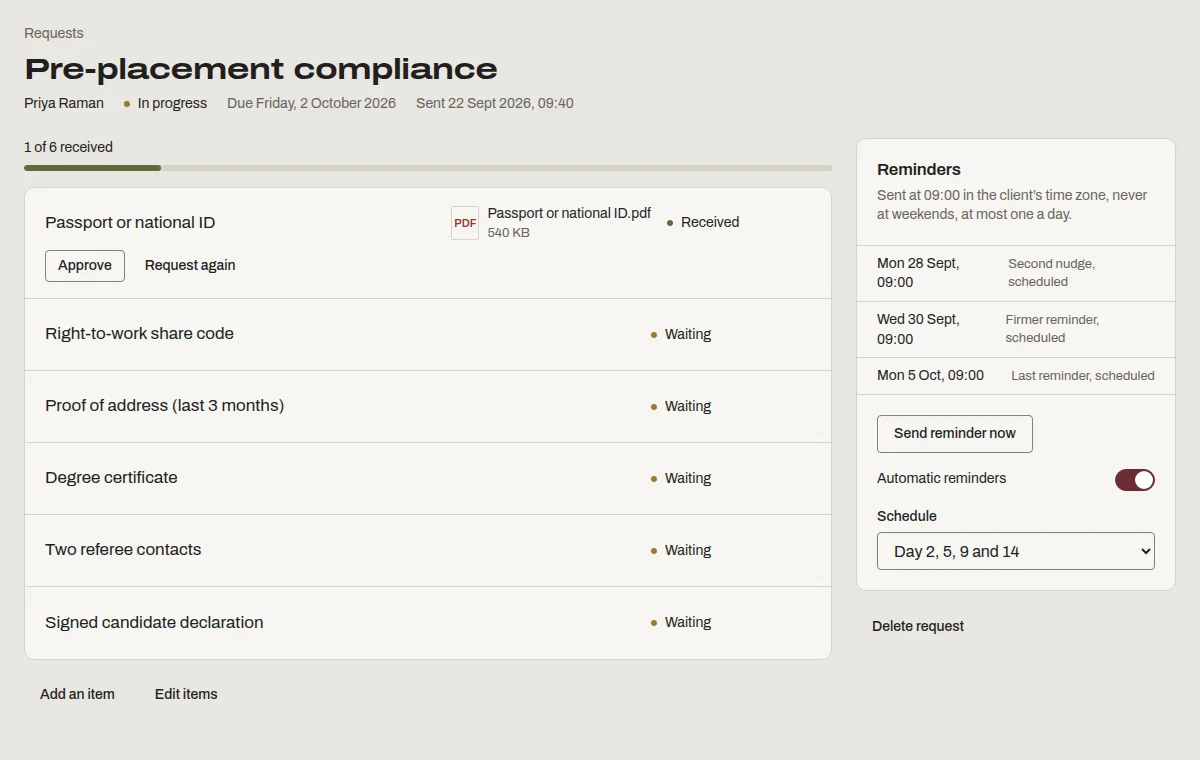1200x760 pixels.
Task: Select Degree certificate item
Action: (x=428, y=478)
